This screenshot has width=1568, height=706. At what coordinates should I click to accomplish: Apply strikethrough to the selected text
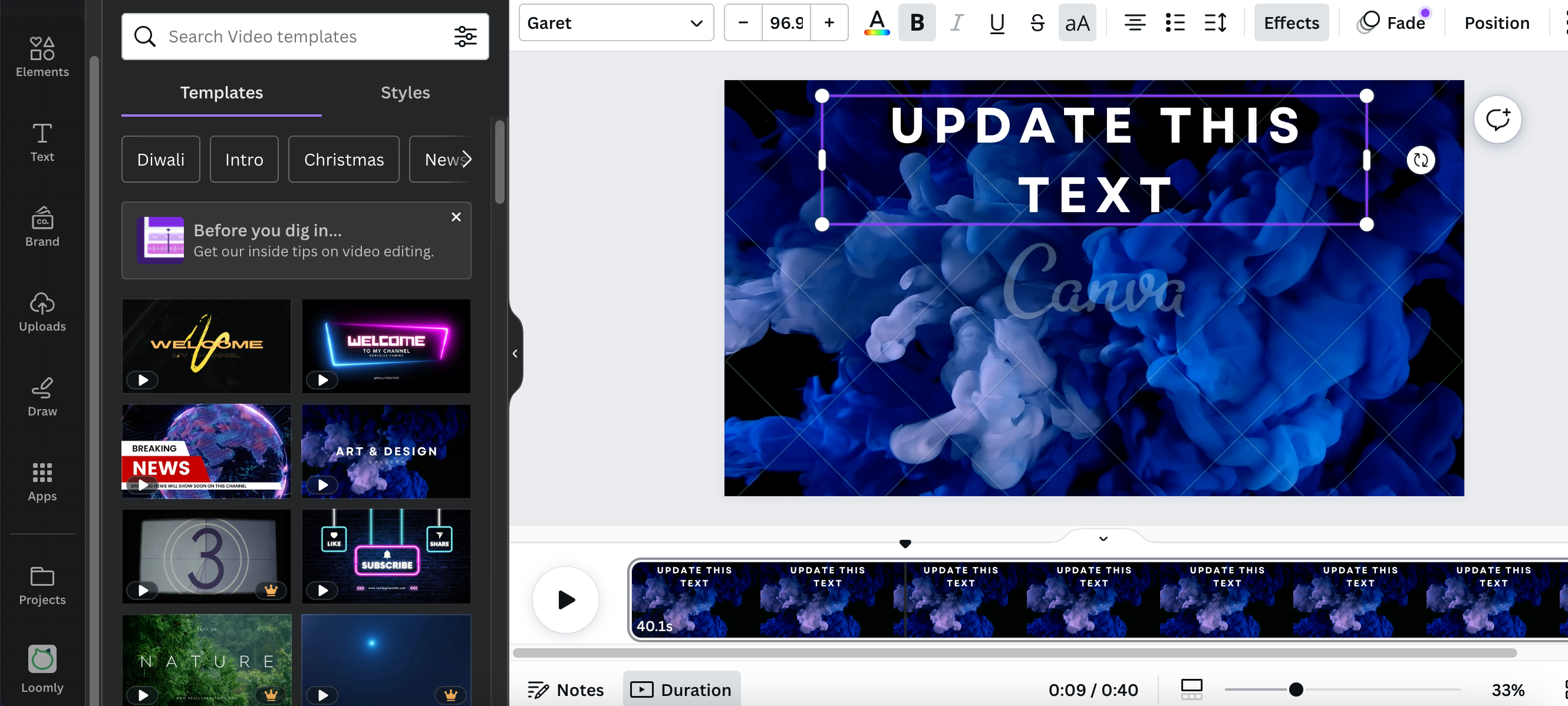[x=1037, y=22]
